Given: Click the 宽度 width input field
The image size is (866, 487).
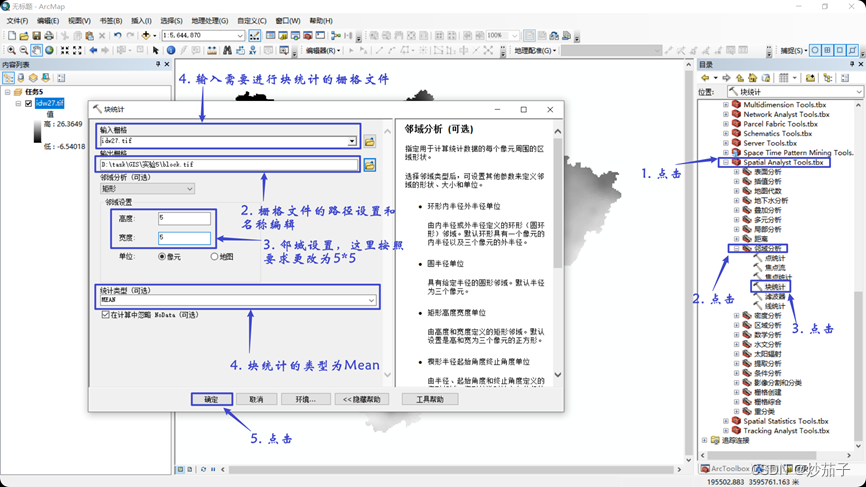Looking at the screenshot, I should tap(184, 238).
